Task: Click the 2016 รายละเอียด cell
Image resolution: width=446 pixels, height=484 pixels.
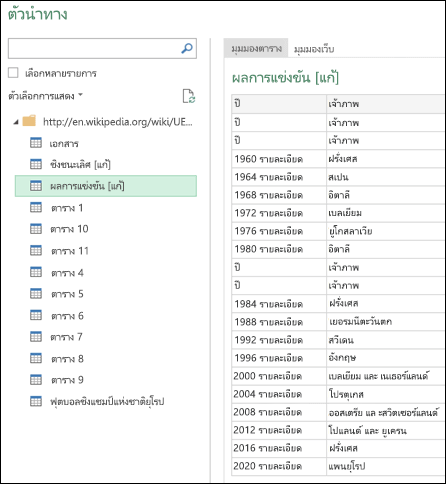Action: [x=279, y=448]
